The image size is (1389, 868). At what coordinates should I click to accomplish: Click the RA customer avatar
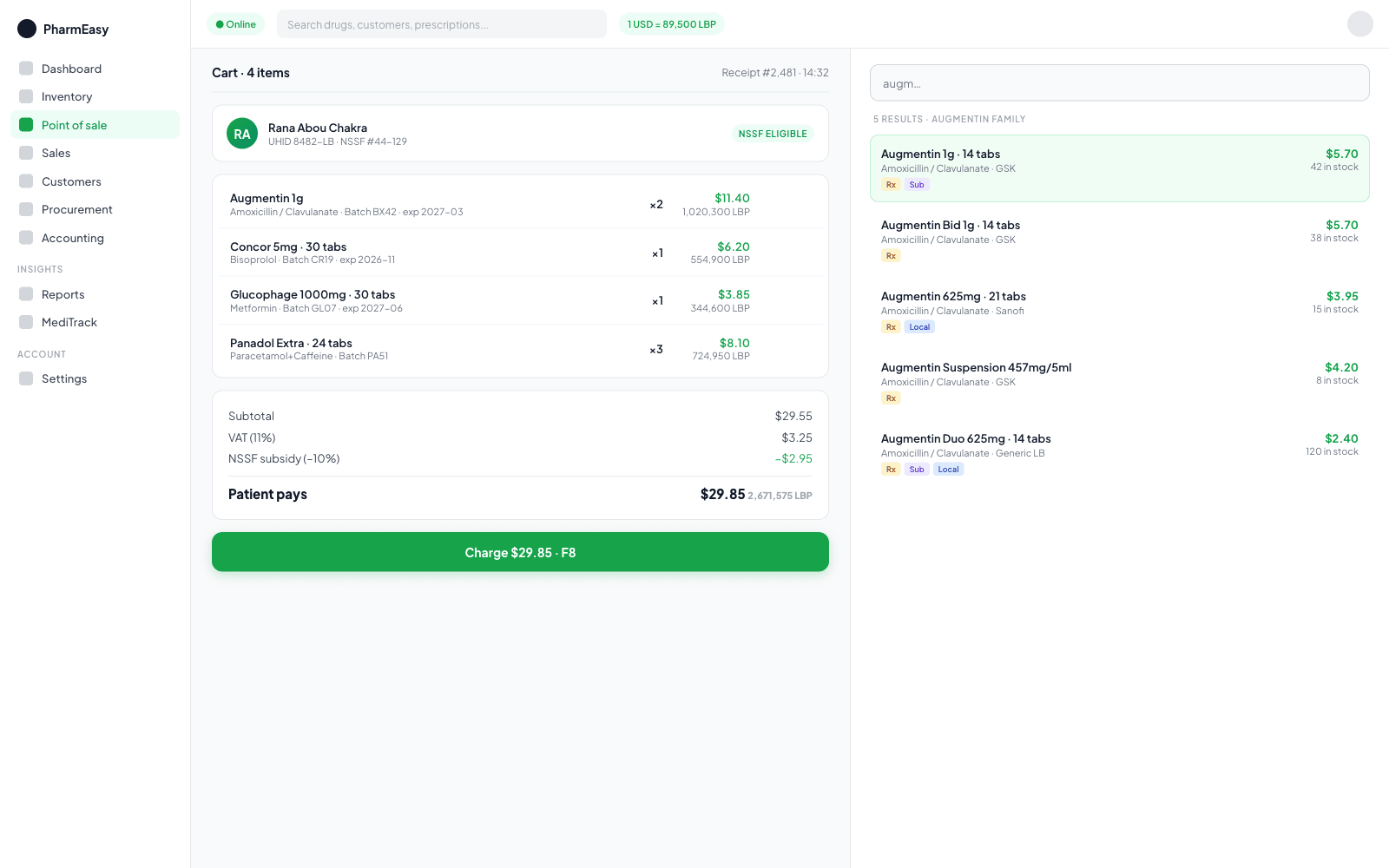pyautogui.click(x=242, y=134)
